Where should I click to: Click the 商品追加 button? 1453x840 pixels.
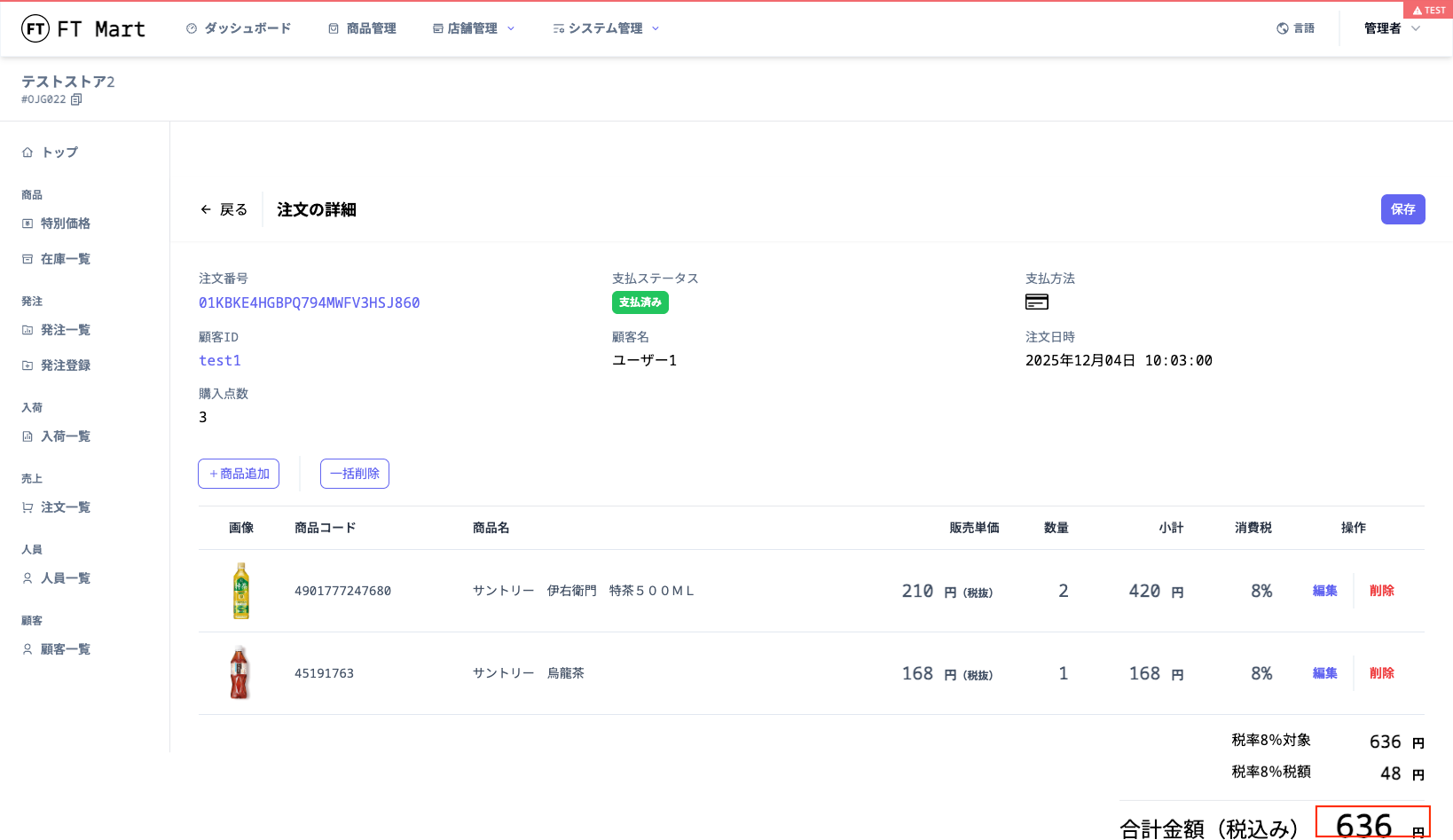coord(239,474)
